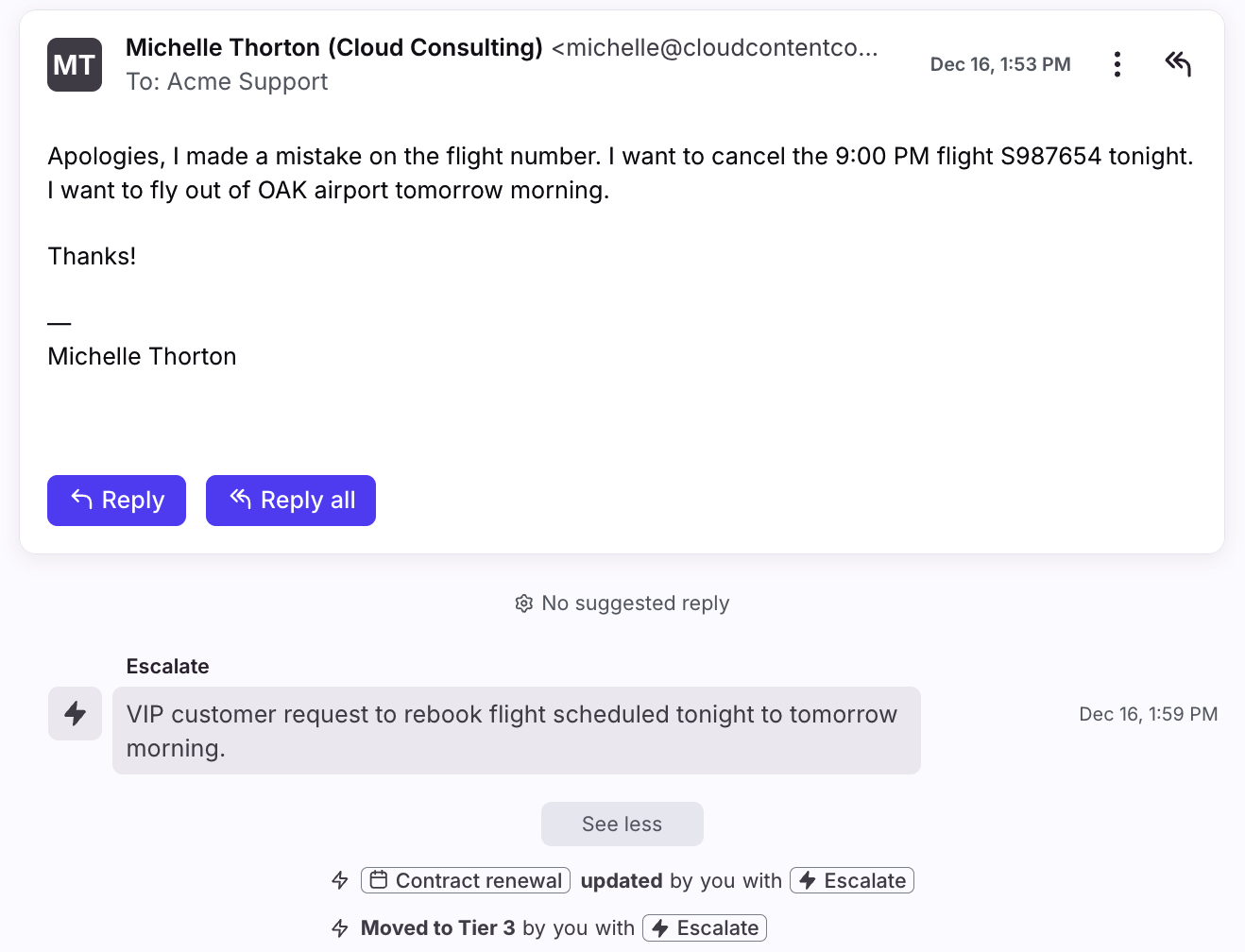The width and height of the screenshot is (1245, 952).
Task: Click the lightning icon before Contract renewal
Action: 340,880
